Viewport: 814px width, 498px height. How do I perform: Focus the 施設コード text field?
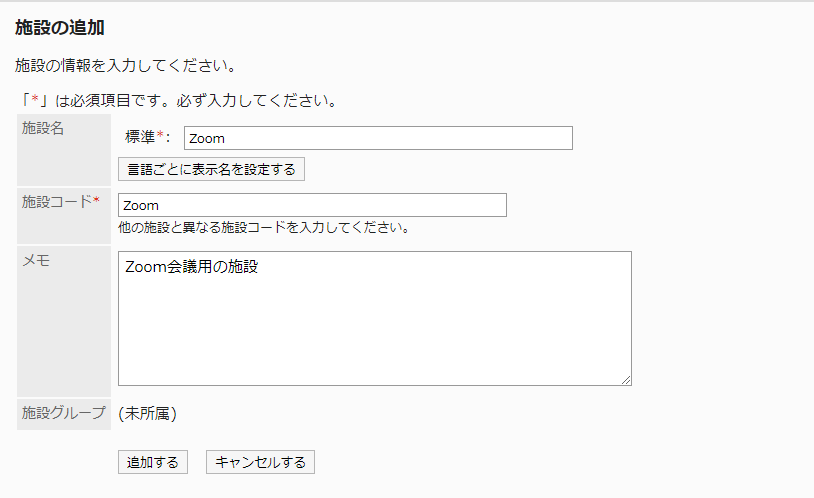(x=312, y=205)
